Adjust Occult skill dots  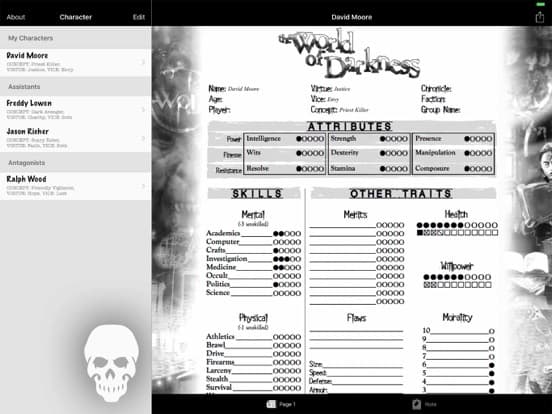[287, 276]
